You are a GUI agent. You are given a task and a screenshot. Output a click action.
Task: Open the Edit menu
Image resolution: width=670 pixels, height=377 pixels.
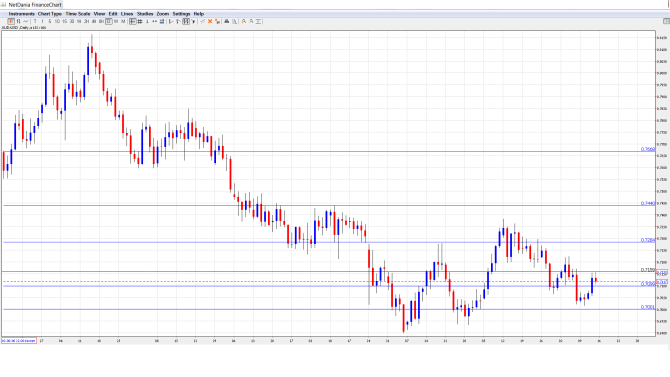click(113, 14)
